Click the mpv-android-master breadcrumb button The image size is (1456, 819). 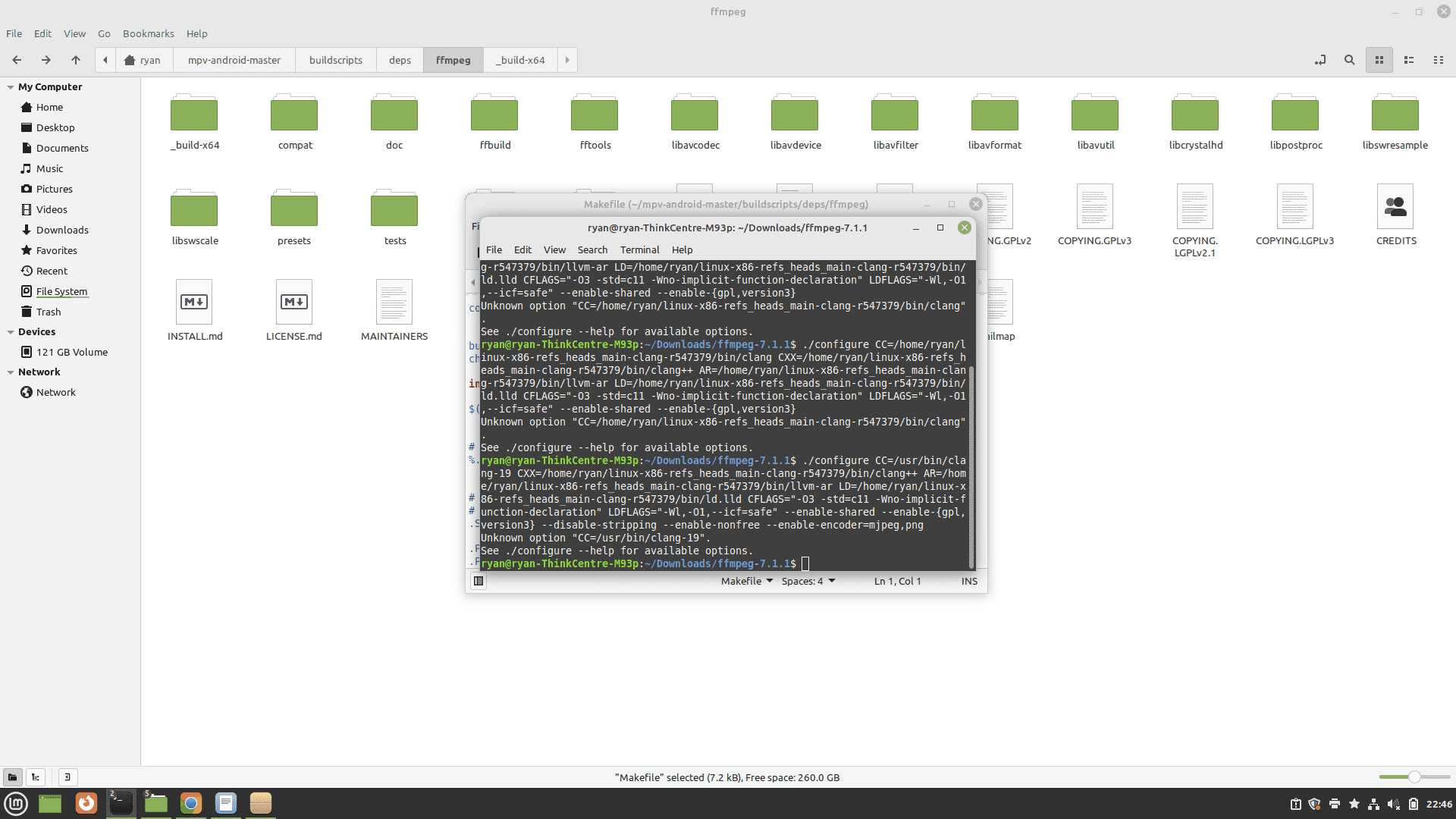pos(234,60)
